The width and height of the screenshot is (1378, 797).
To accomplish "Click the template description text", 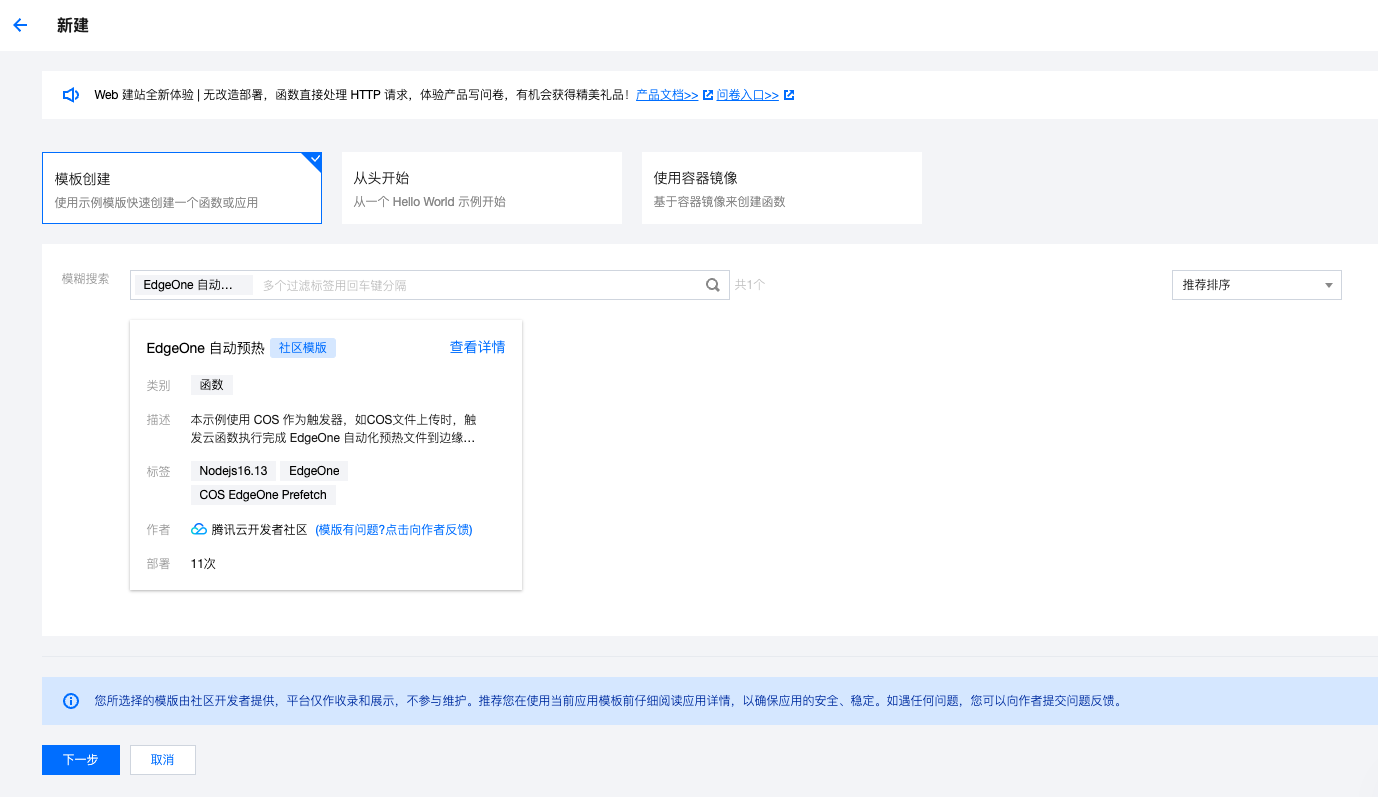I will point(333,429).
